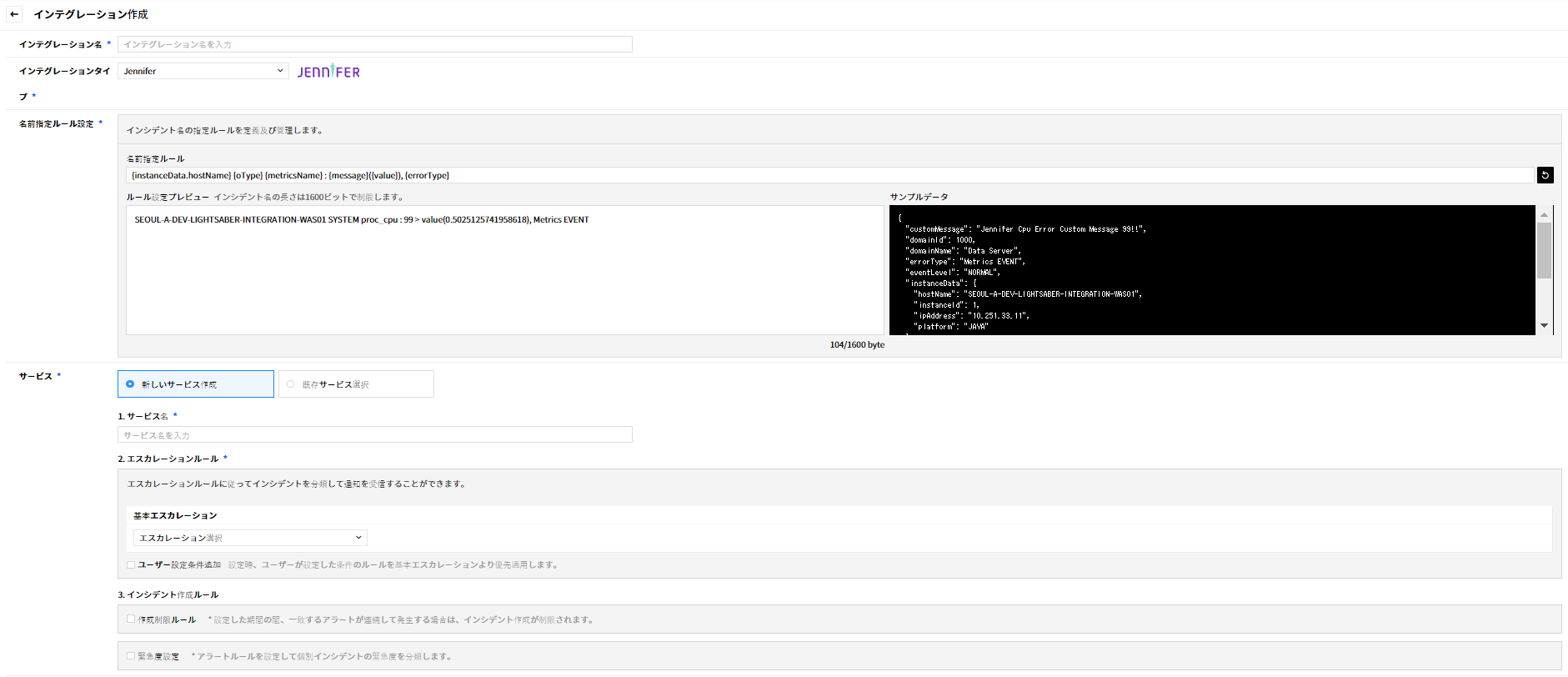Select the new service creation radio button

click(130, 384)
